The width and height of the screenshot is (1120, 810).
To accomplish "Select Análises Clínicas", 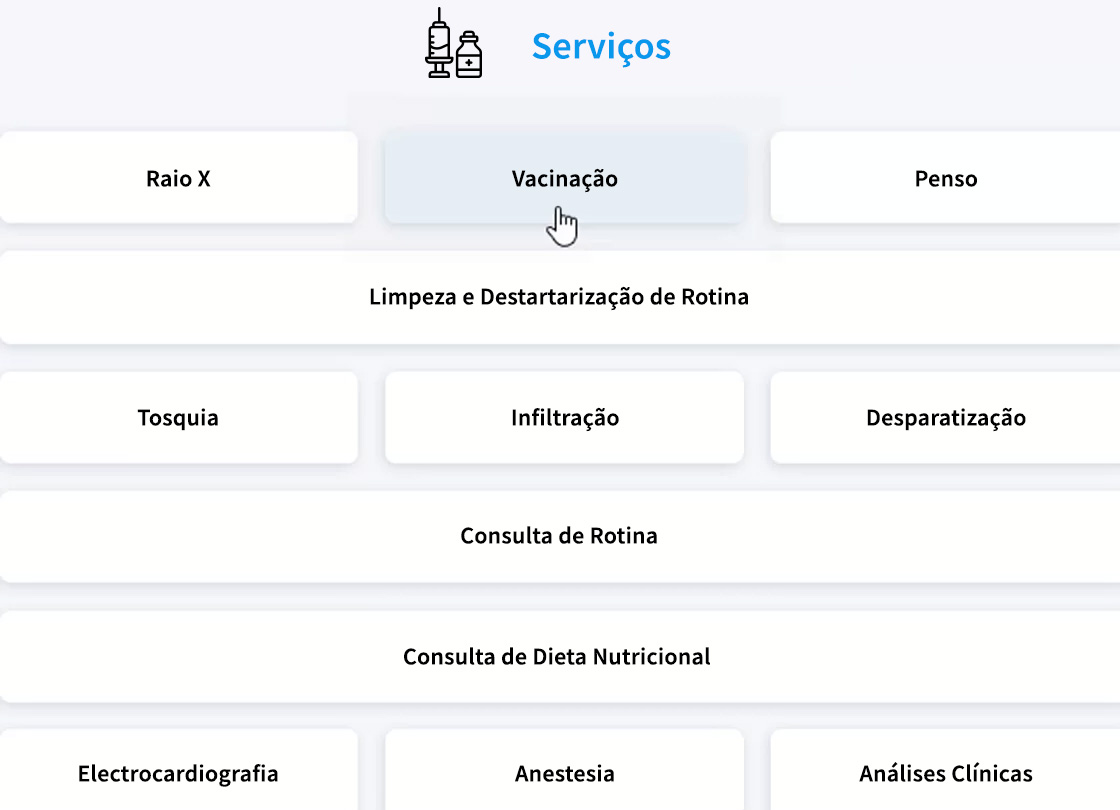I will pyautogui.click(x=945, y=773).
